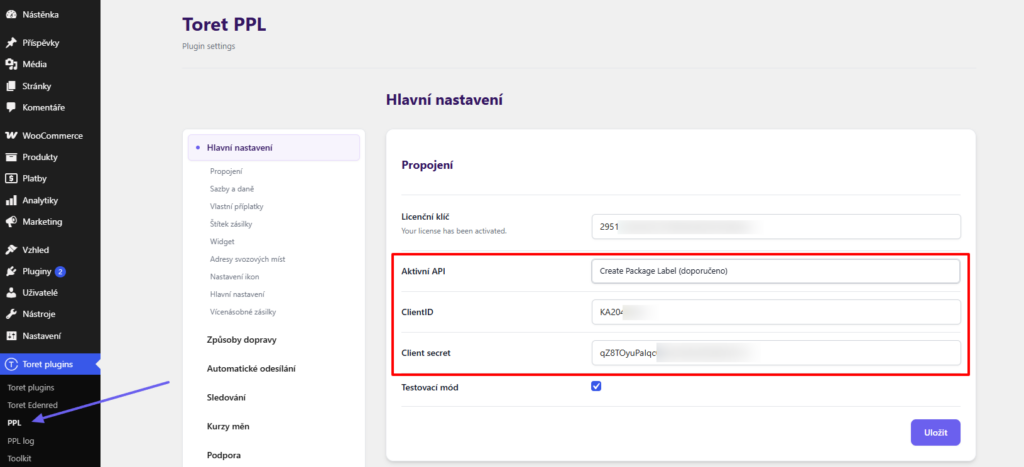The width and height of the screenshot is (1024, 467).
Task: Open the Toret plugins submenu entry
Action: click(x=30, y=388)
